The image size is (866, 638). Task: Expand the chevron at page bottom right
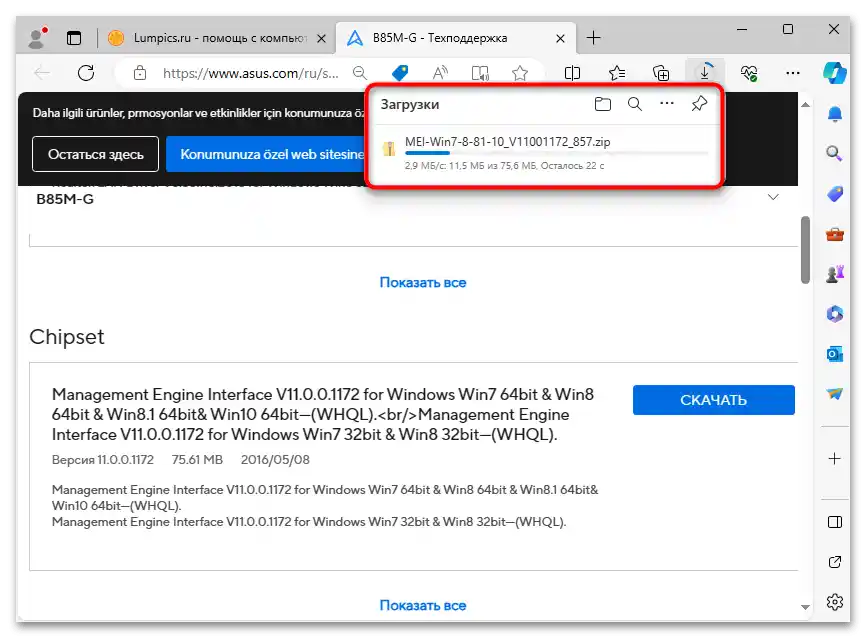coord(803,607)
